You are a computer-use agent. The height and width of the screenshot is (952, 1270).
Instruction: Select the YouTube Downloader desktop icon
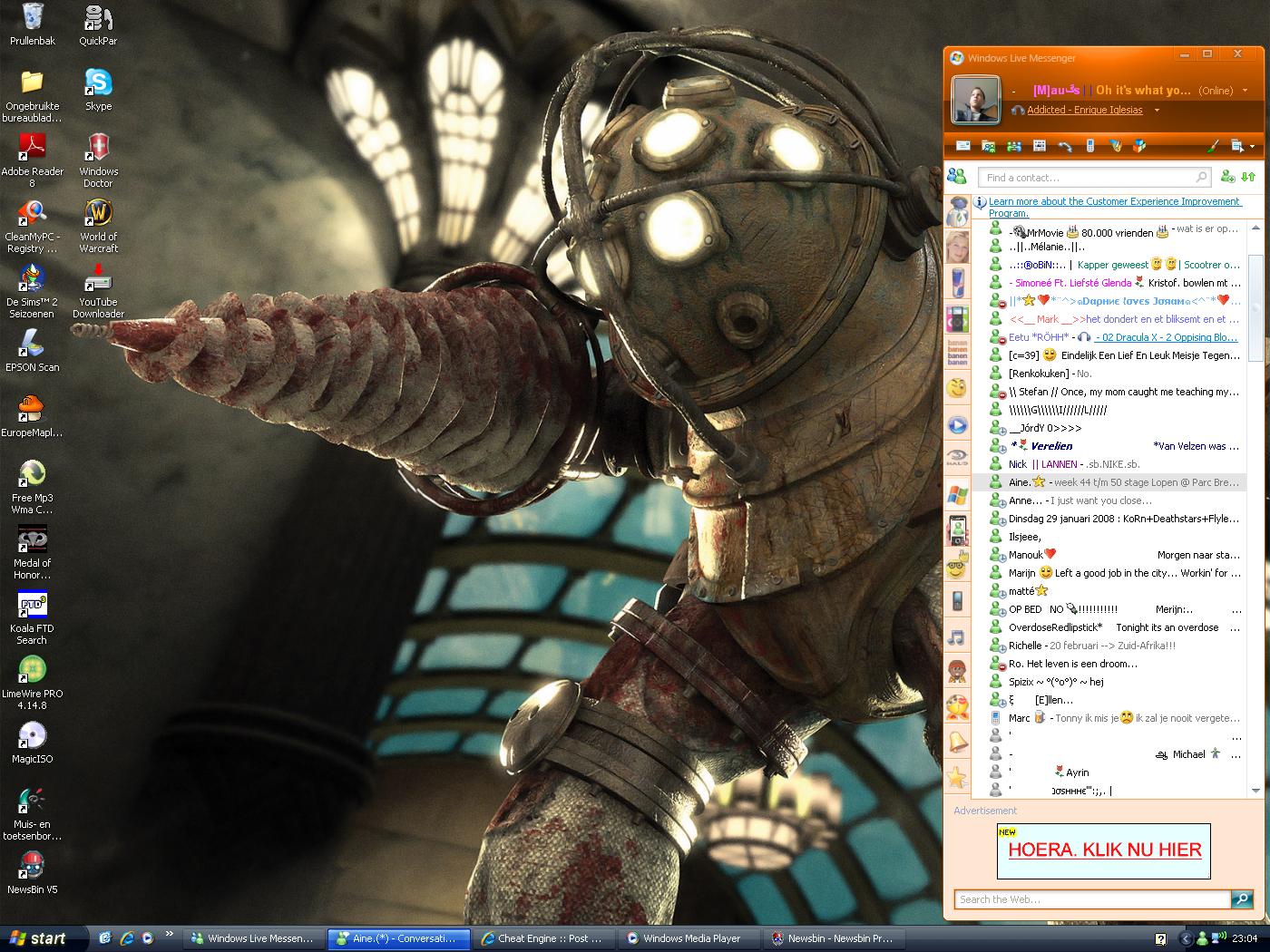pos(98,292)
